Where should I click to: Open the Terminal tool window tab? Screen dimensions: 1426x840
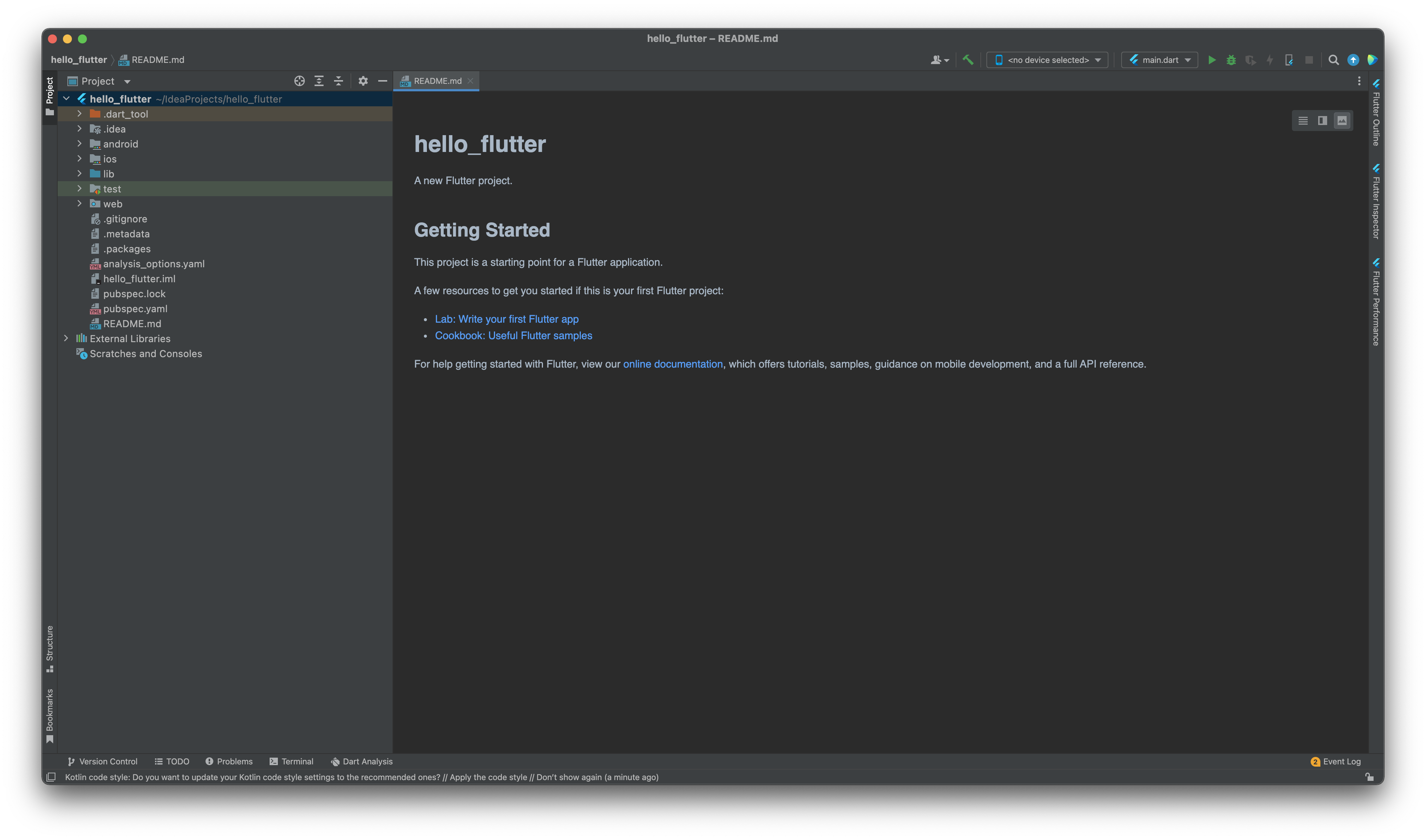click(x=291, y=761)
